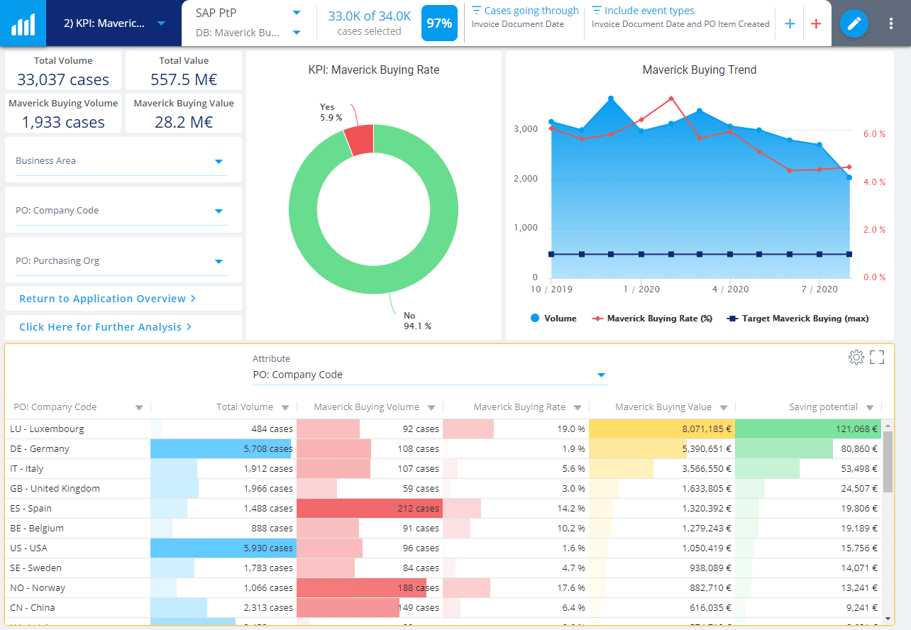Sort by Maverick Buying Volume column arrow

tap(431, 407)
